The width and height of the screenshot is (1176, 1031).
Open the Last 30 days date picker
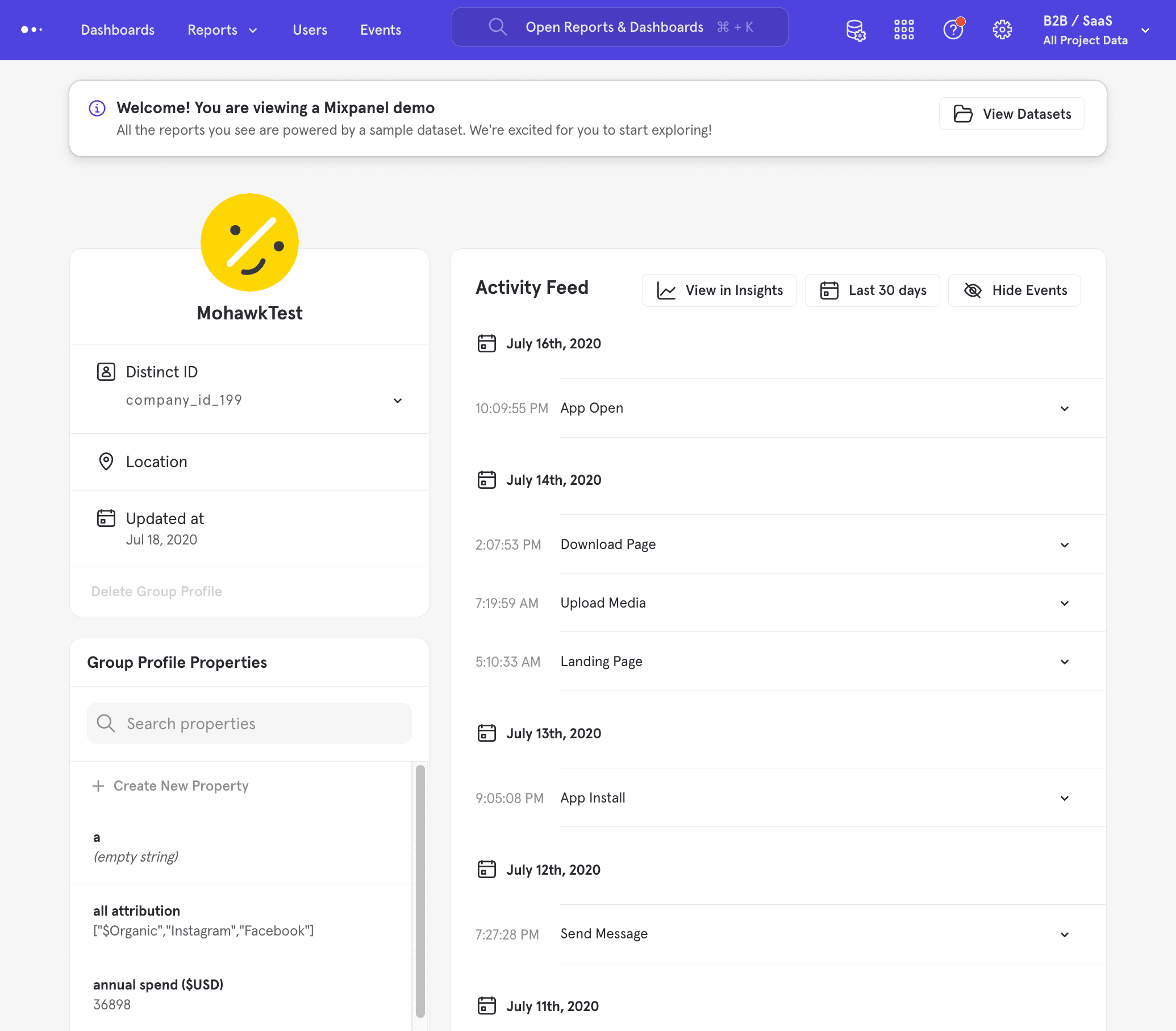(x=872, y=290)
